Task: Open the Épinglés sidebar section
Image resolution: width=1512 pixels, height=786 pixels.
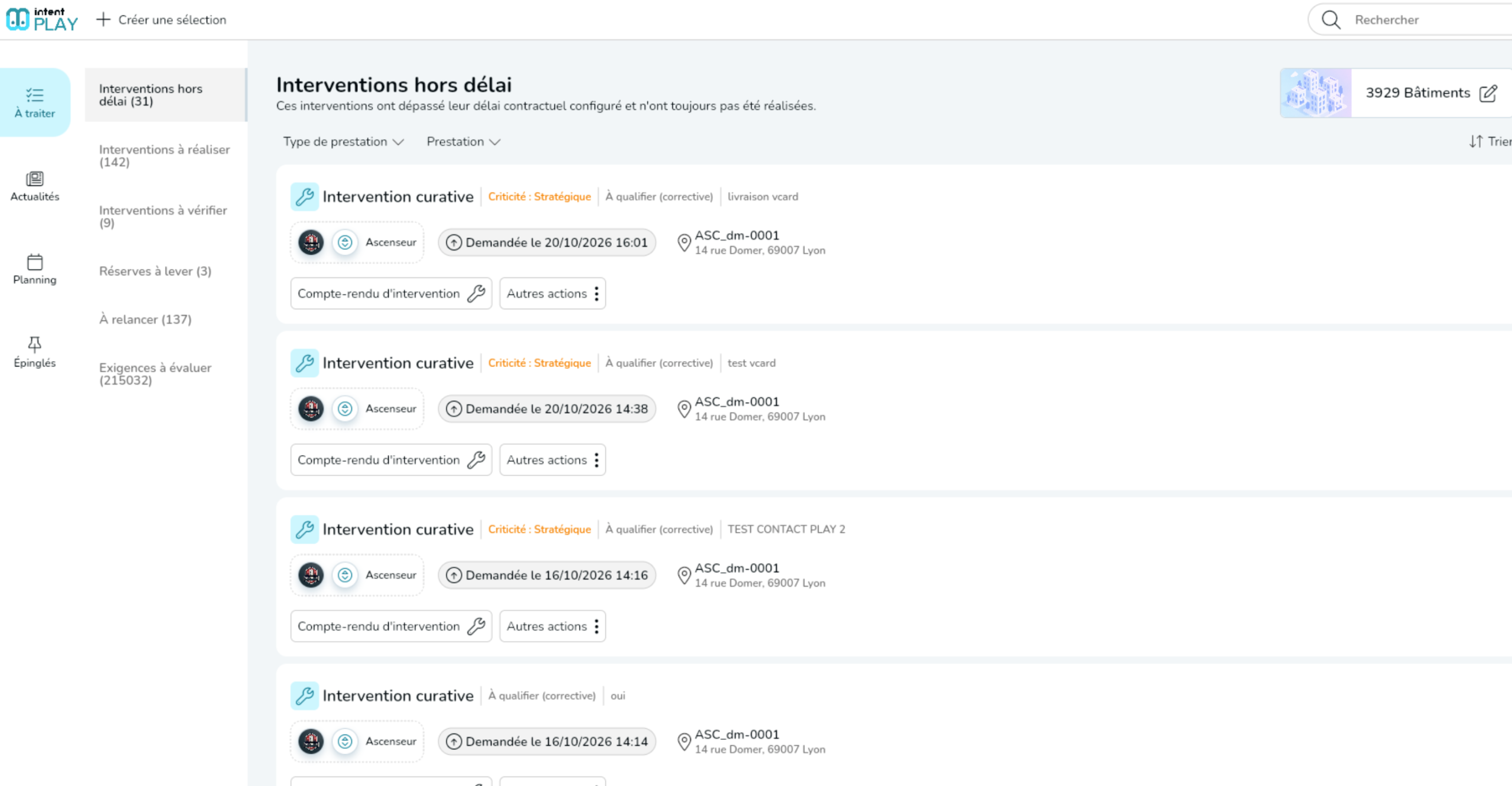Action: pyautogui.click(x=35, y=353)
